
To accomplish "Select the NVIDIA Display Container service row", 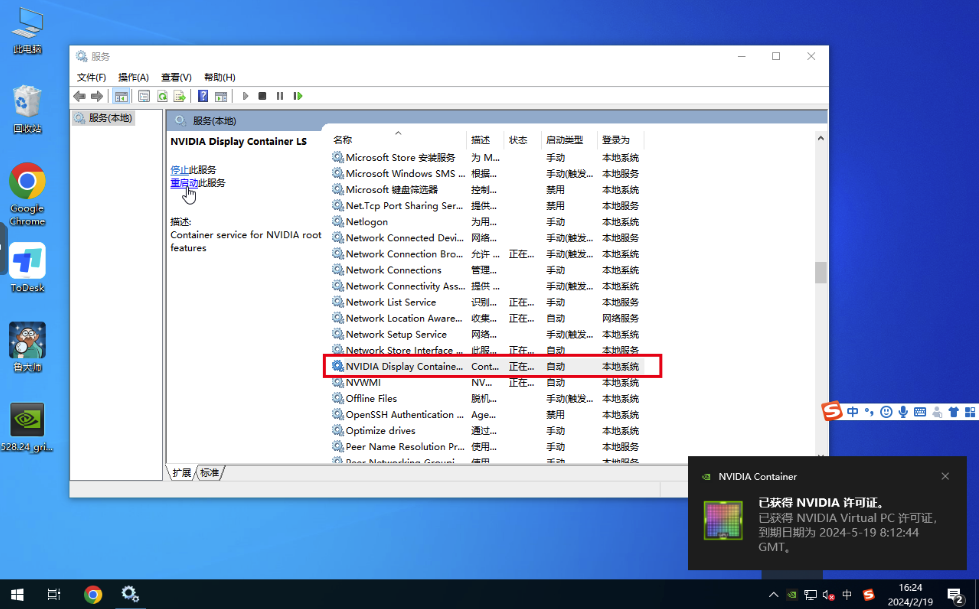I will [487, 367].
